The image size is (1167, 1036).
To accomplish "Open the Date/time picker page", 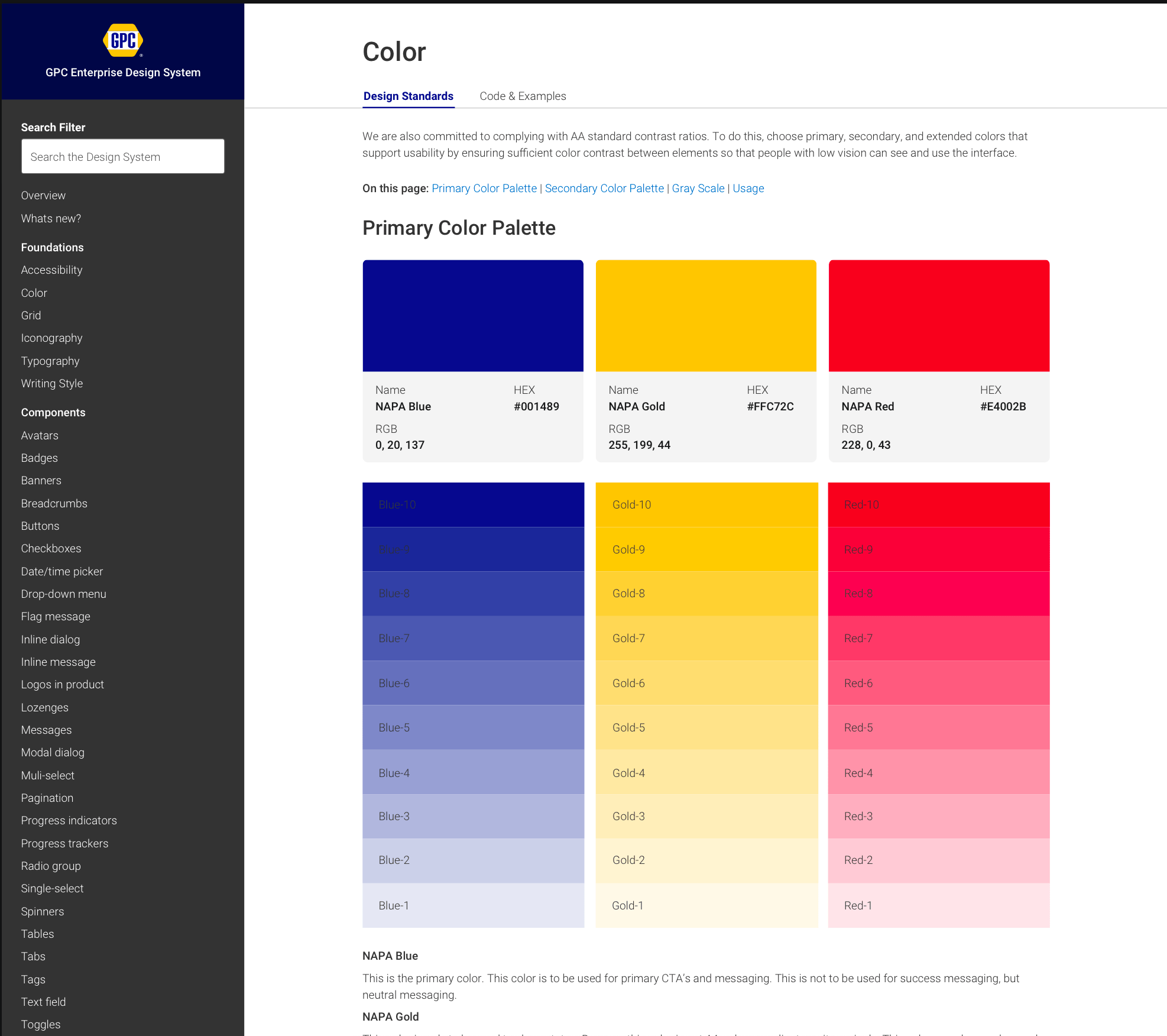I will pyautogui.click(x=61, y=571).
